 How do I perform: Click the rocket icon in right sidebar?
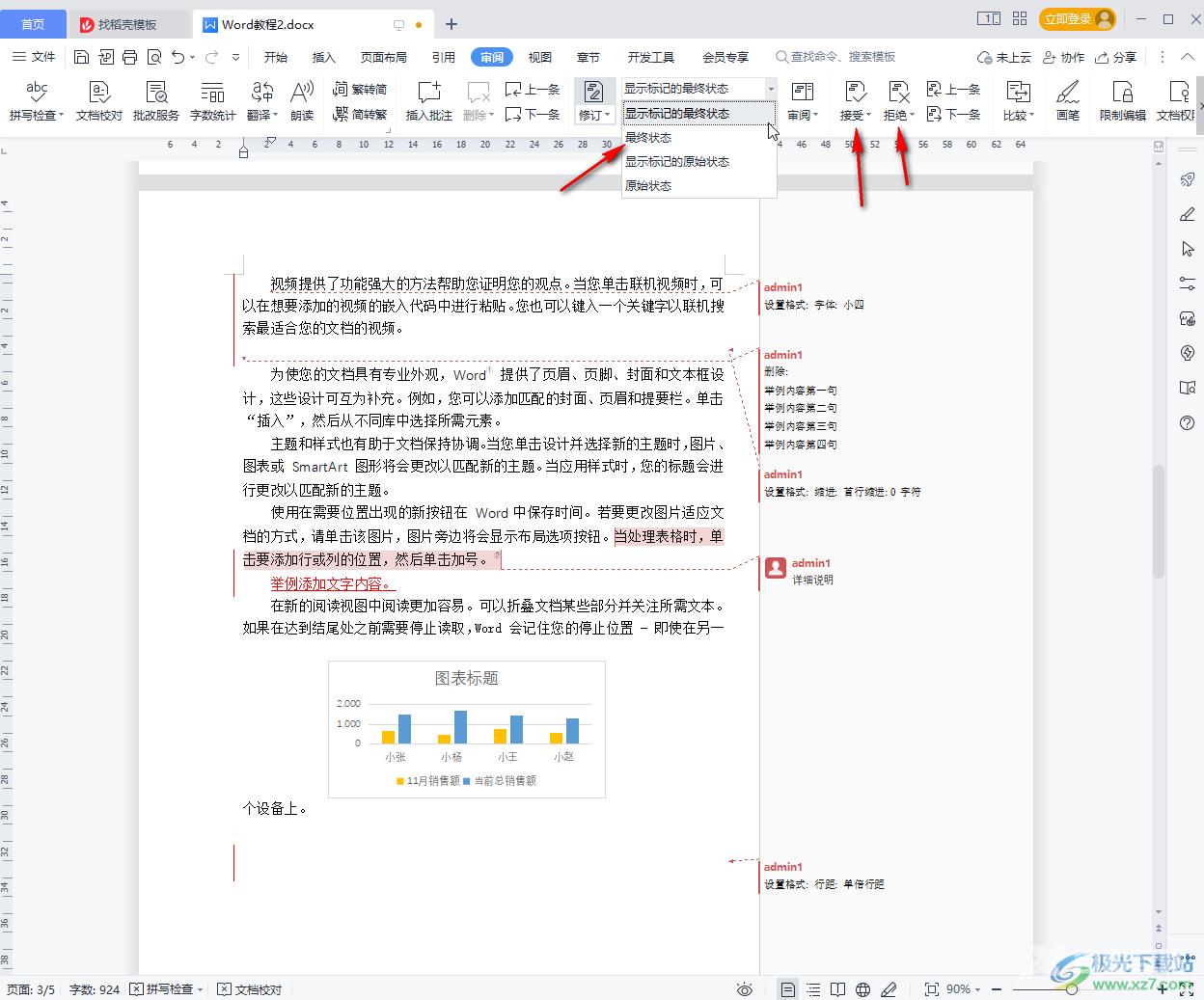[x=1188, y=179]
